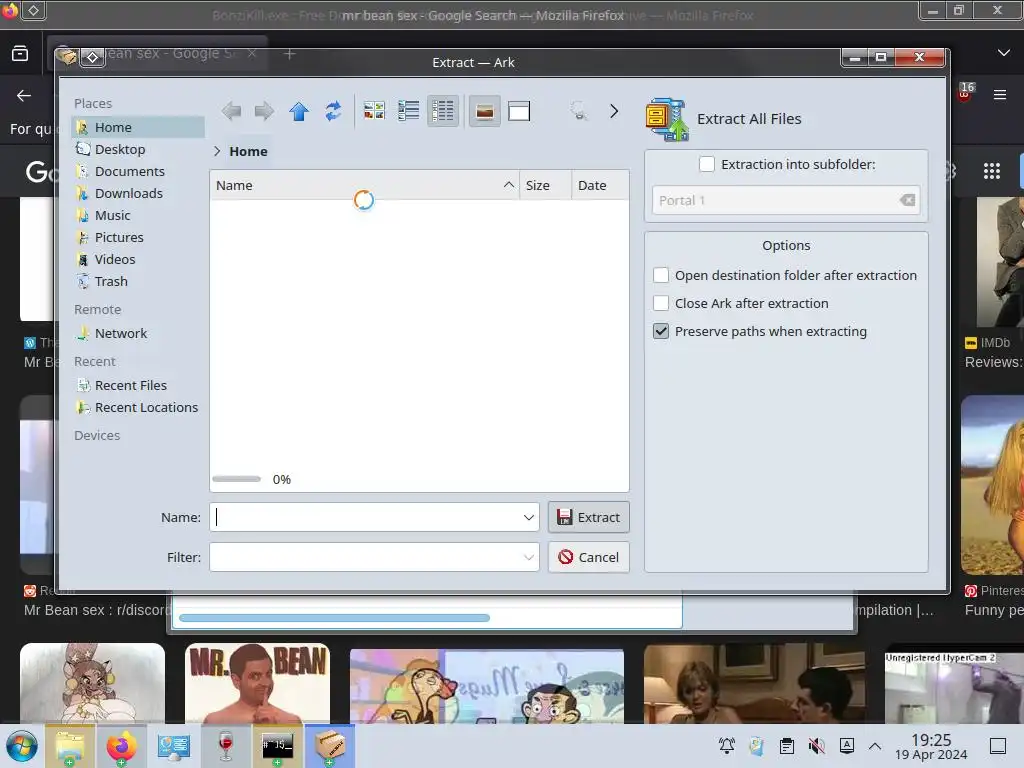
Task: Expand hidden system tray icons
Action: (x=875, y=746)
